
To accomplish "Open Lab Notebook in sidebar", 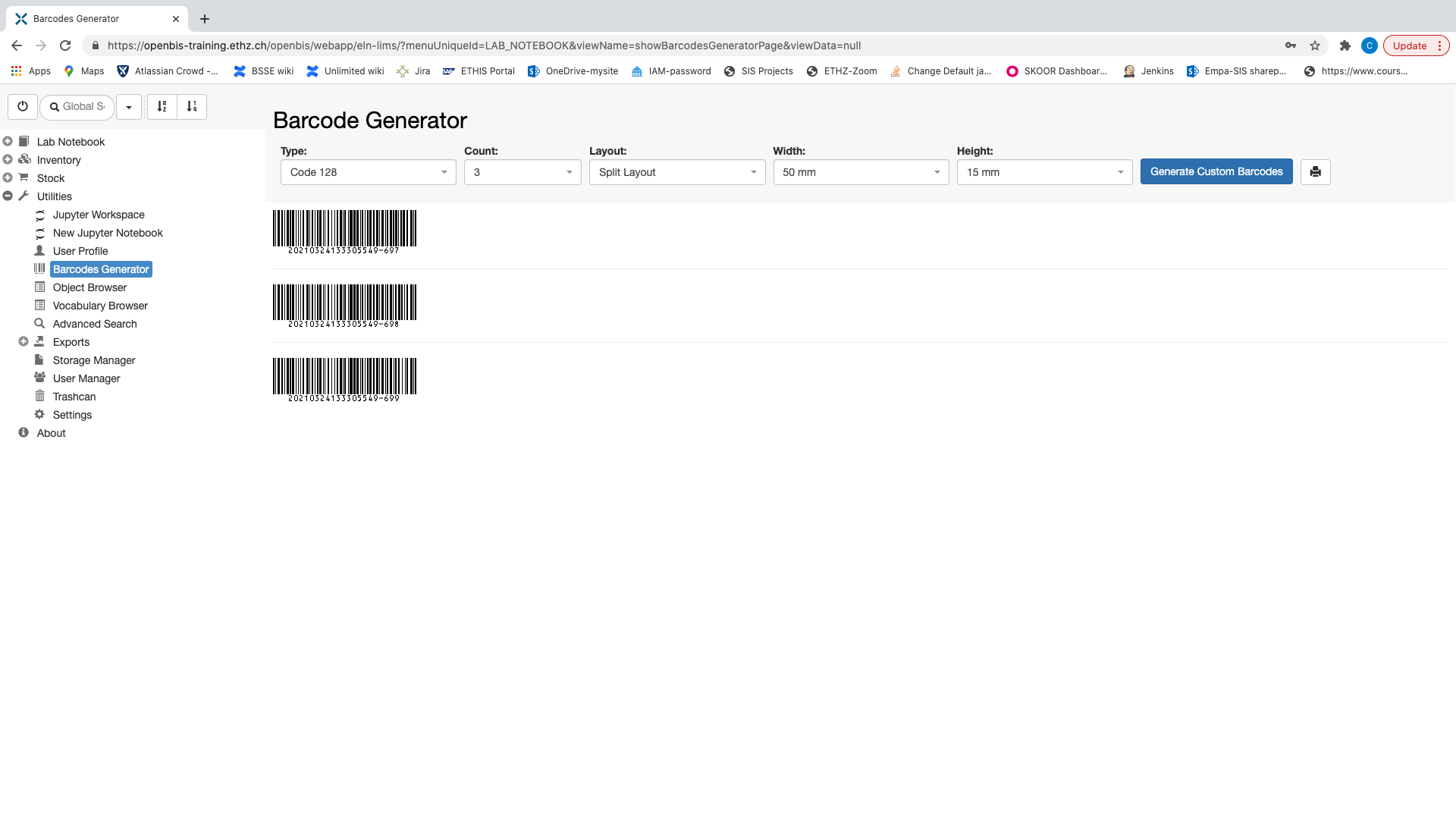I will pos(71,142).
